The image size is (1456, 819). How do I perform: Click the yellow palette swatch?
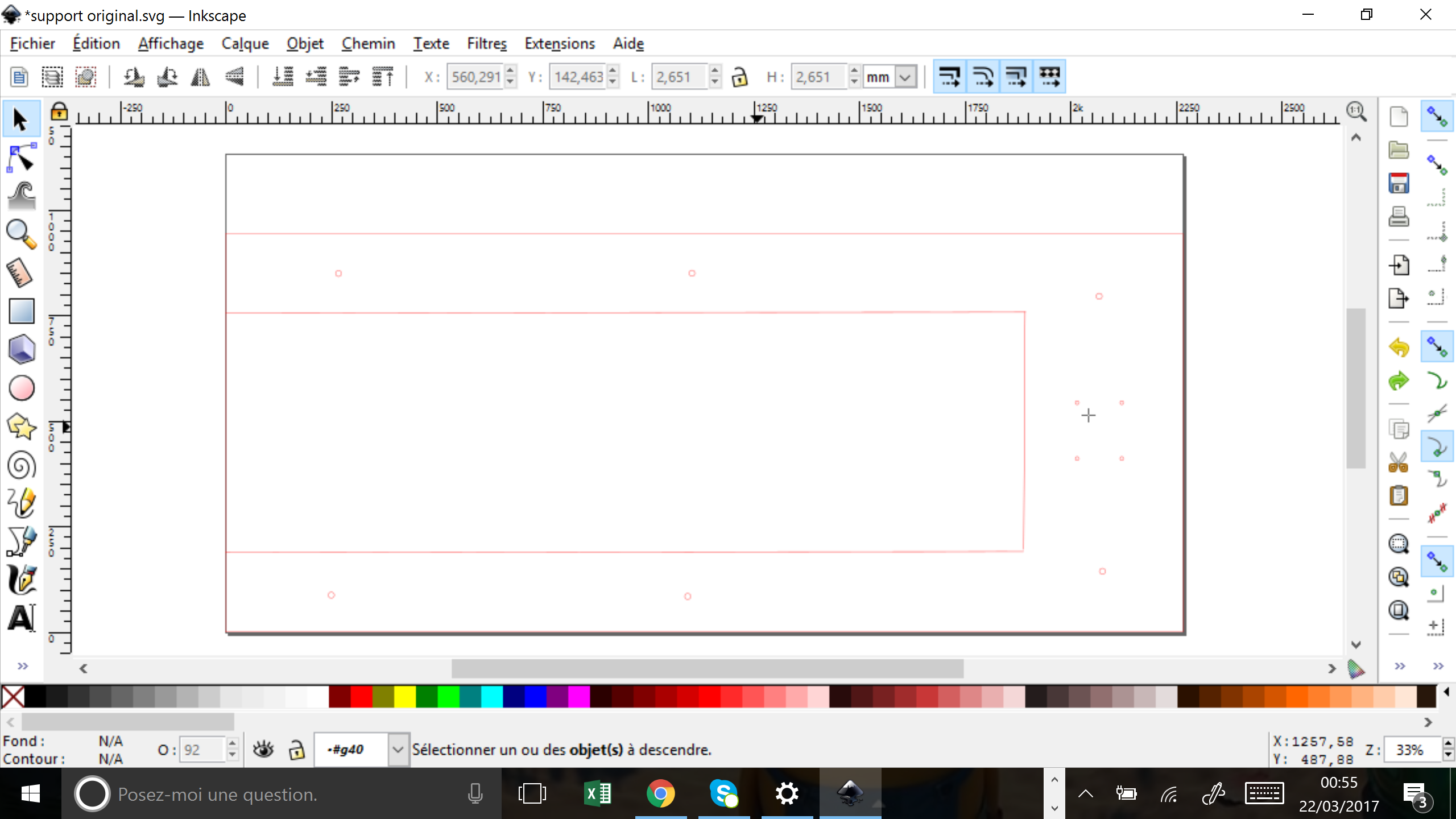pyautogui.click(x=404, y=697)
